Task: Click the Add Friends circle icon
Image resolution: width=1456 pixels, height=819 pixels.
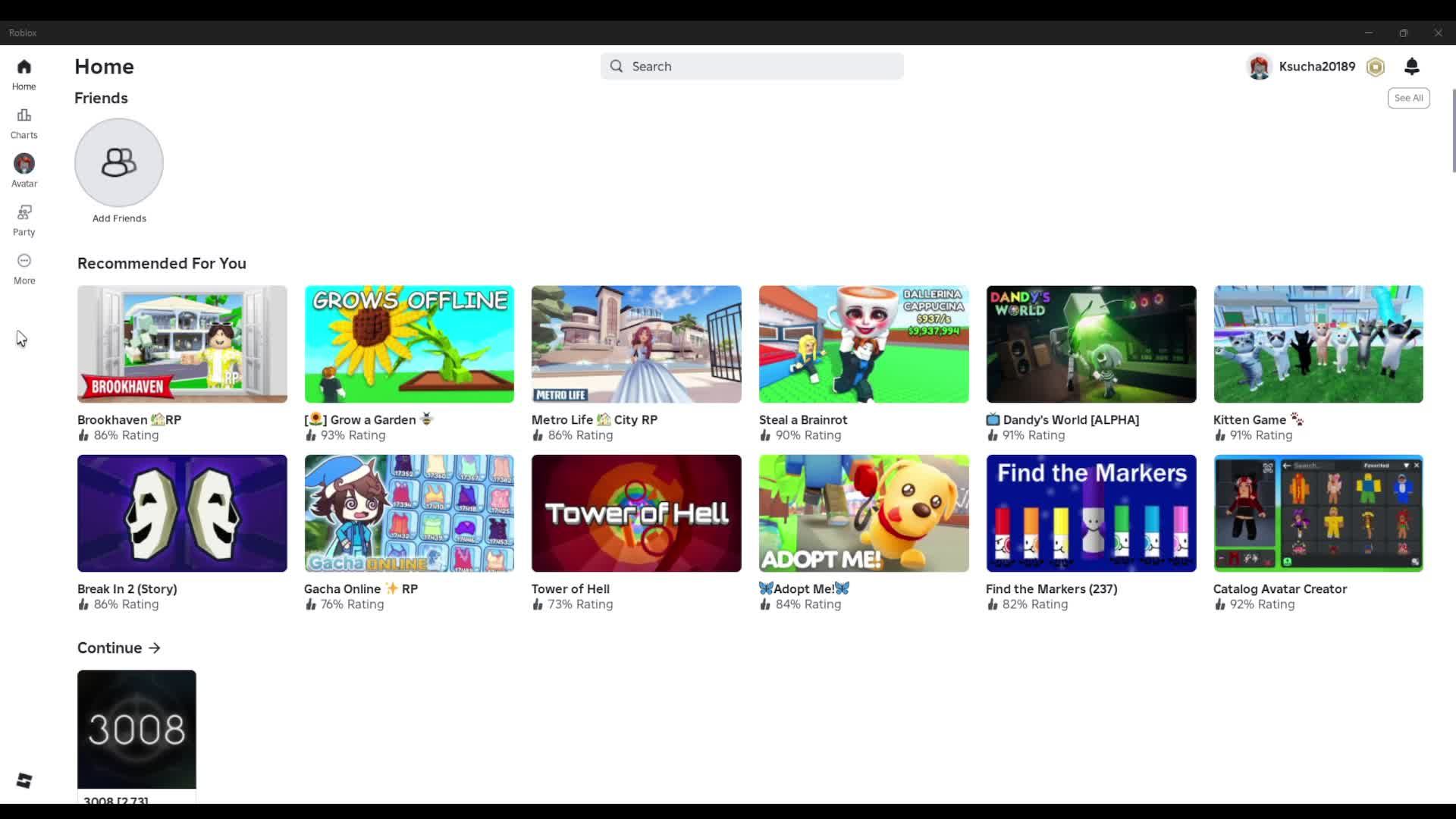Action: click(119, 162)
